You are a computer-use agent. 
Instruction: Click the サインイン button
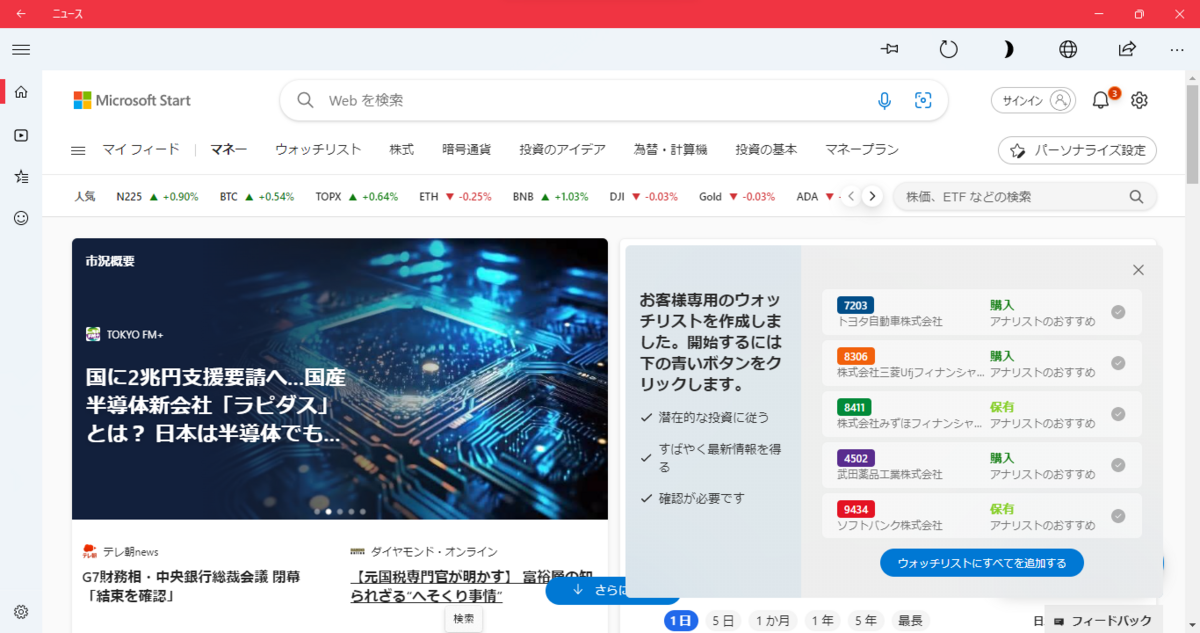1034,100
